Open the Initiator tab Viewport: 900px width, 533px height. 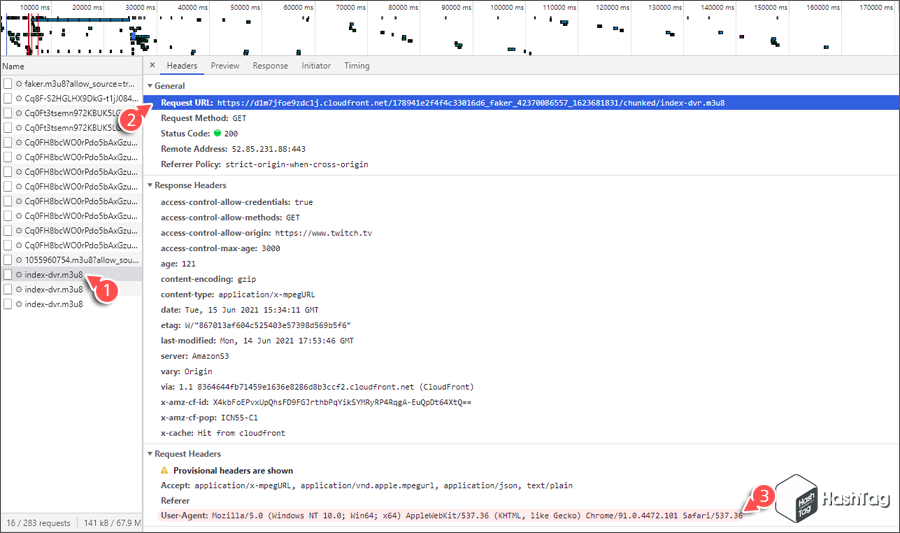(316, 65)
